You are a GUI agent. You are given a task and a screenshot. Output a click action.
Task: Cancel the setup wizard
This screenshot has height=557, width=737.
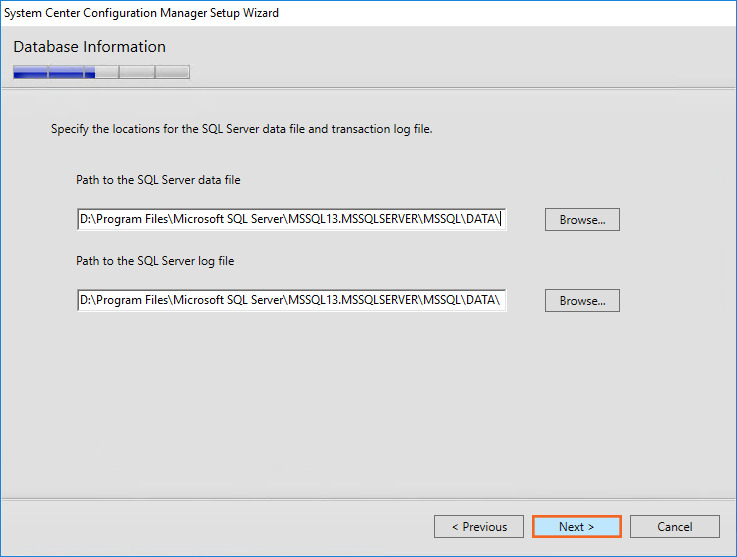(x=674, y=527)
